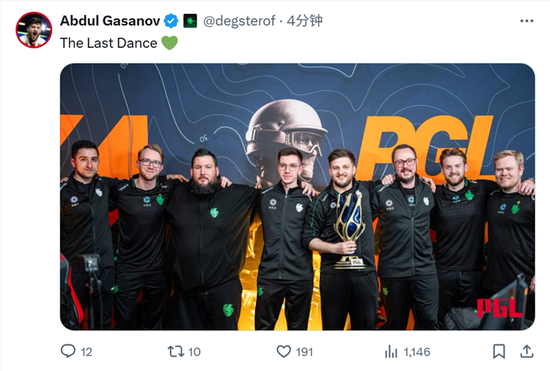
Task: Open the three-dot more options menu
Action: (x=526, y=21)
